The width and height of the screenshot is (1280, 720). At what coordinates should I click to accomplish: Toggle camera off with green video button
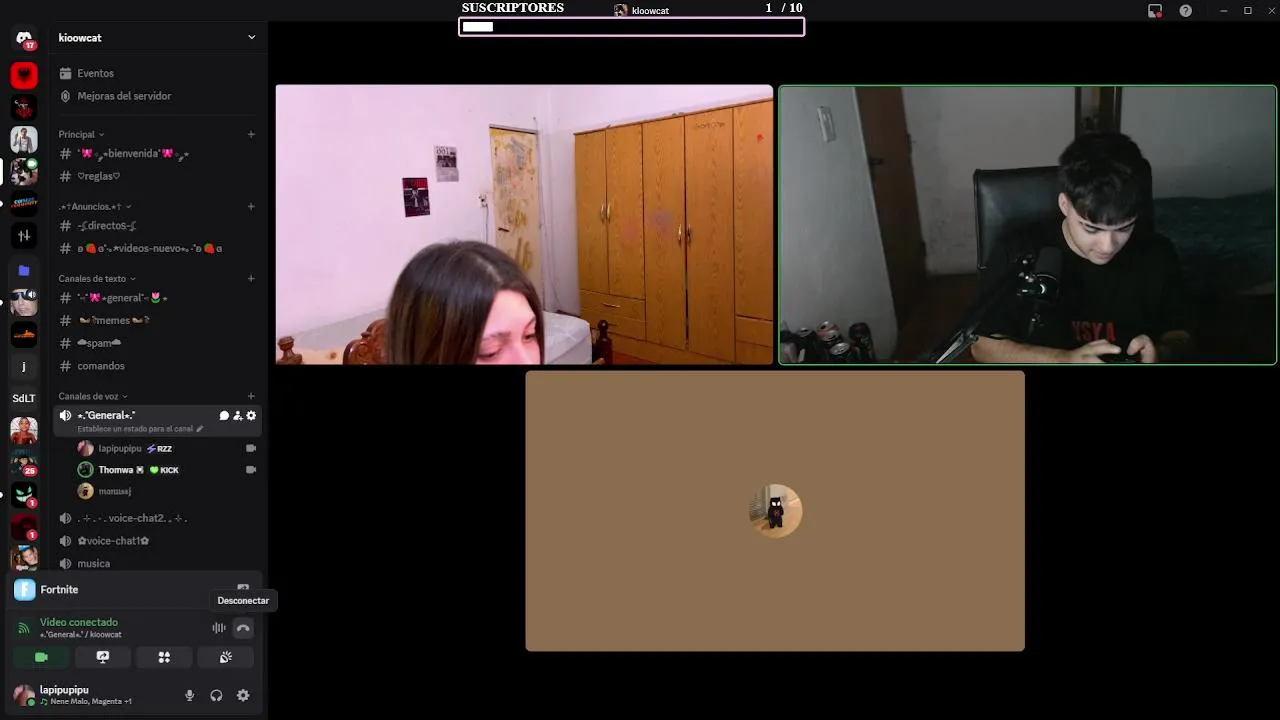click(41, 657)
